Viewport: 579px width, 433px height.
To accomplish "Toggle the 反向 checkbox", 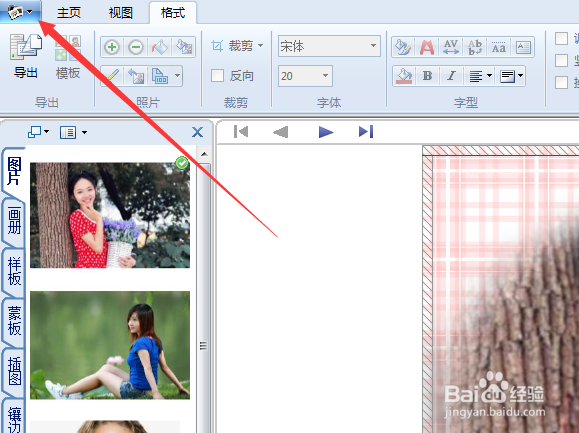I will 217,76.
